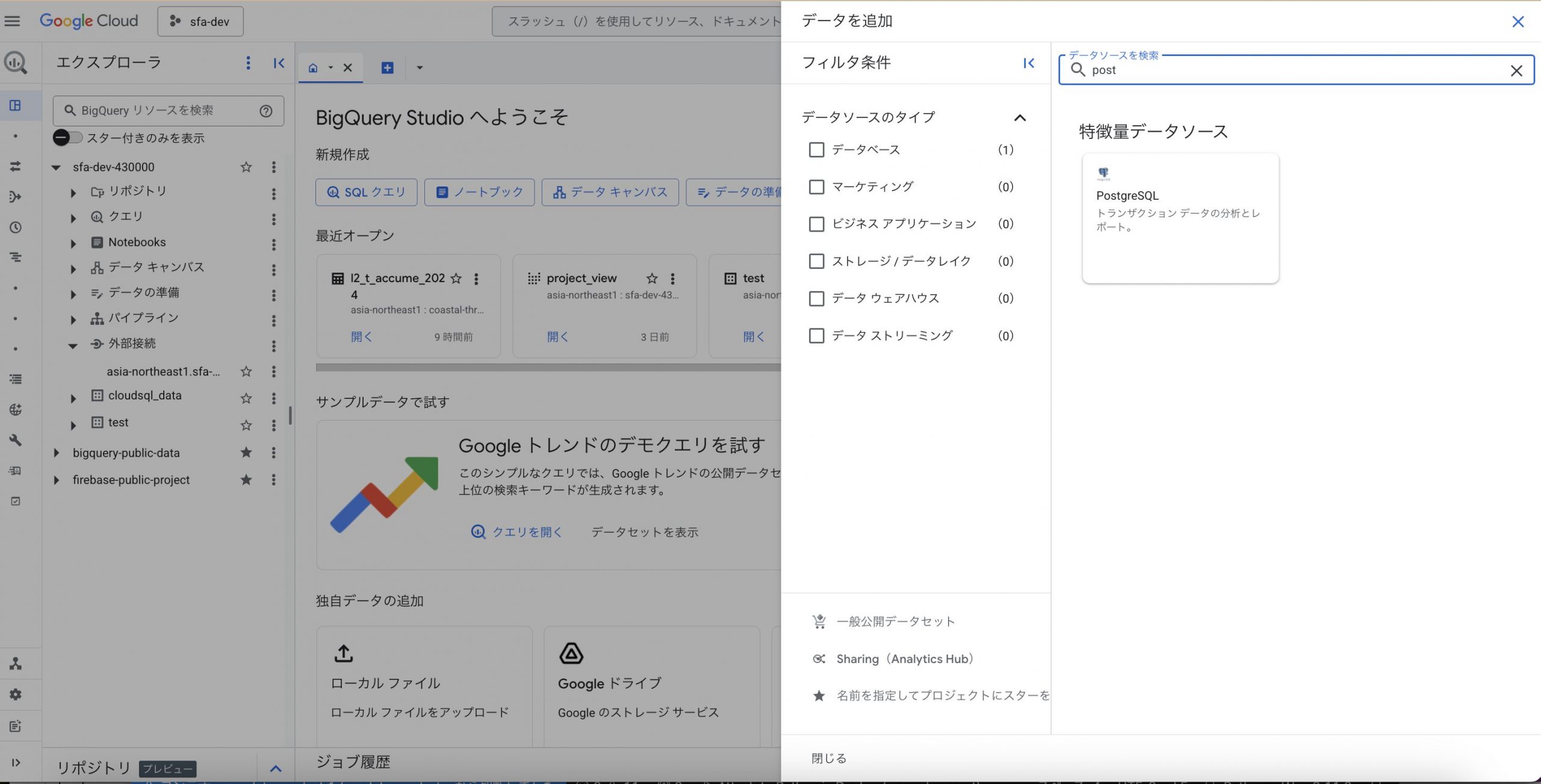Click the SQL クエリ create button

tap(366, 192)
